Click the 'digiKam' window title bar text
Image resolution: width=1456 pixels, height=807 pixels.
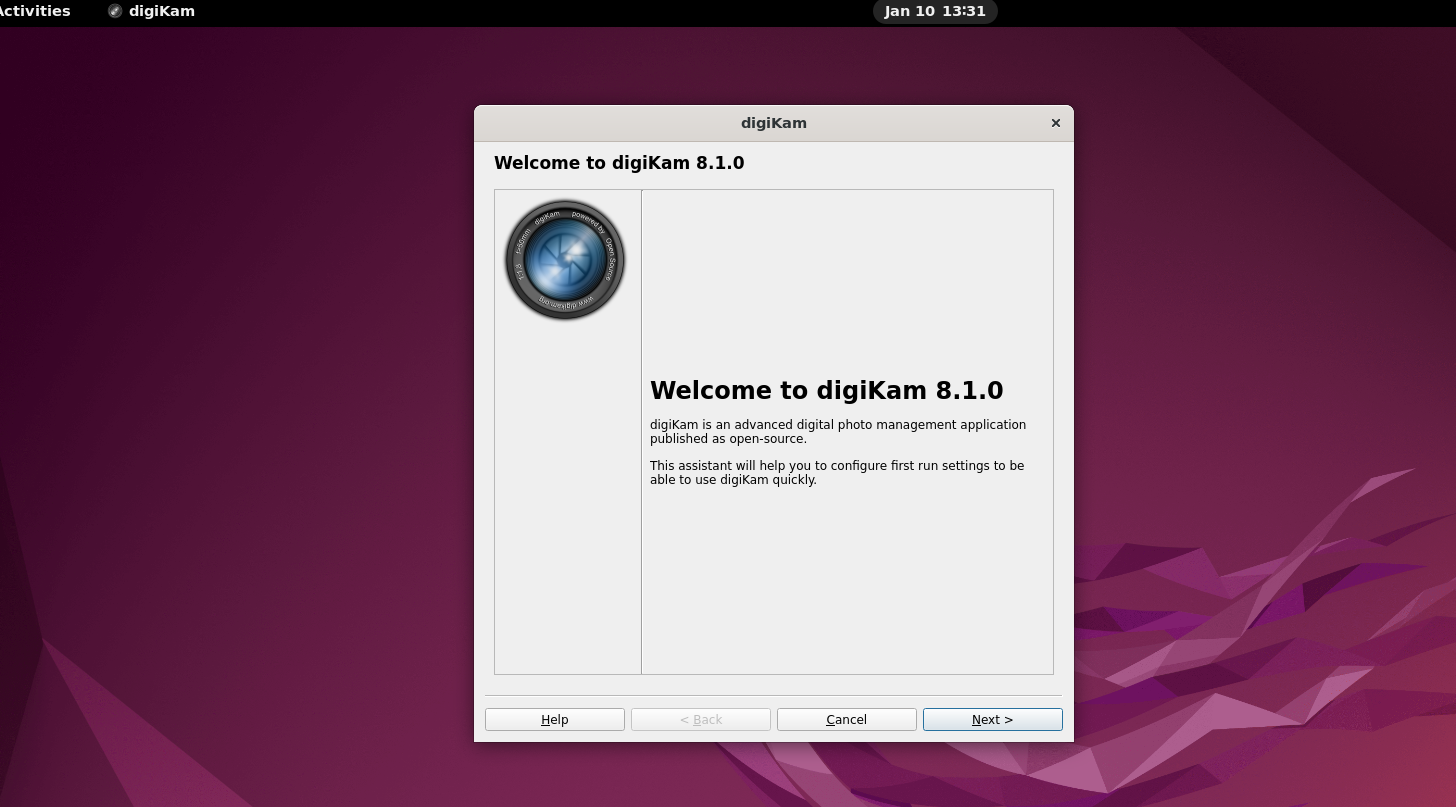(774, 123)
